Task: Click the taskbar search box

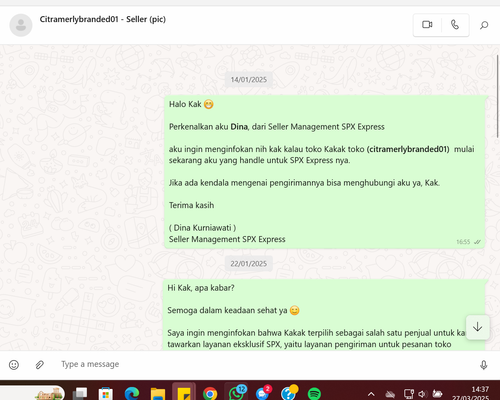Action: tap(32, 393)
